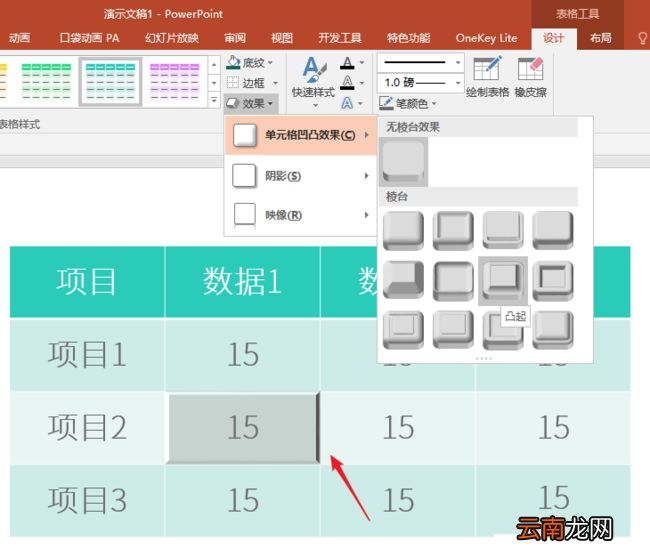Click the lightbulb tell-me icon

coord(642,39)
